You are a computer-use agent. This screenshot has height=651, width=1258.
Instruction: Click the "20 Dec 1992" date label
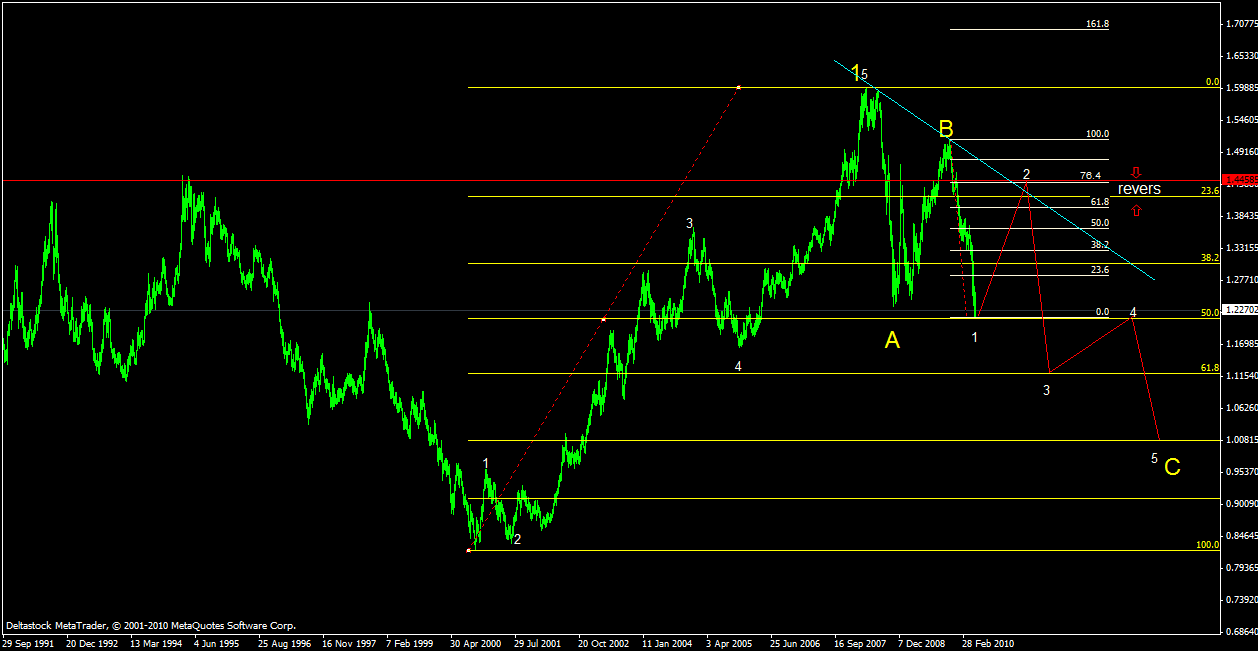coord(92,643)
